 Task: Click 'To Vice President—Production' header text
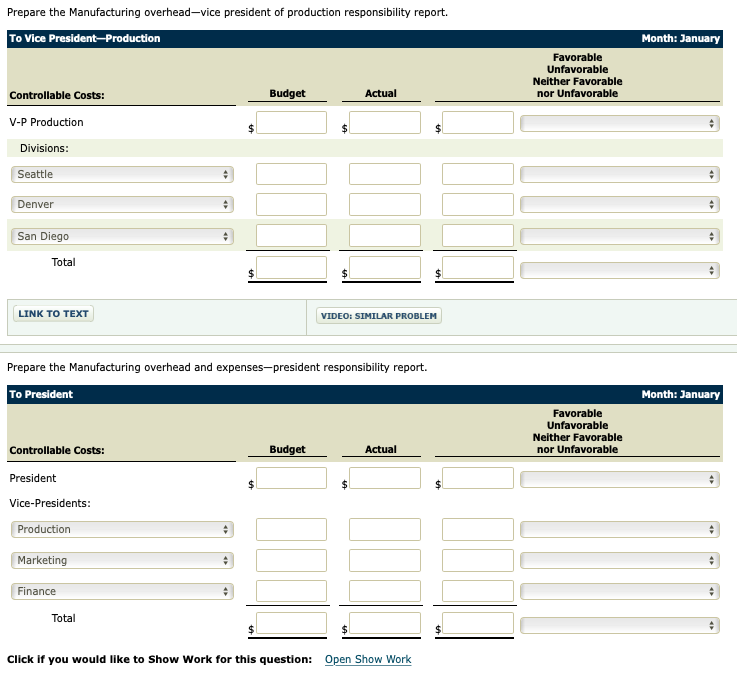point(85,39)
